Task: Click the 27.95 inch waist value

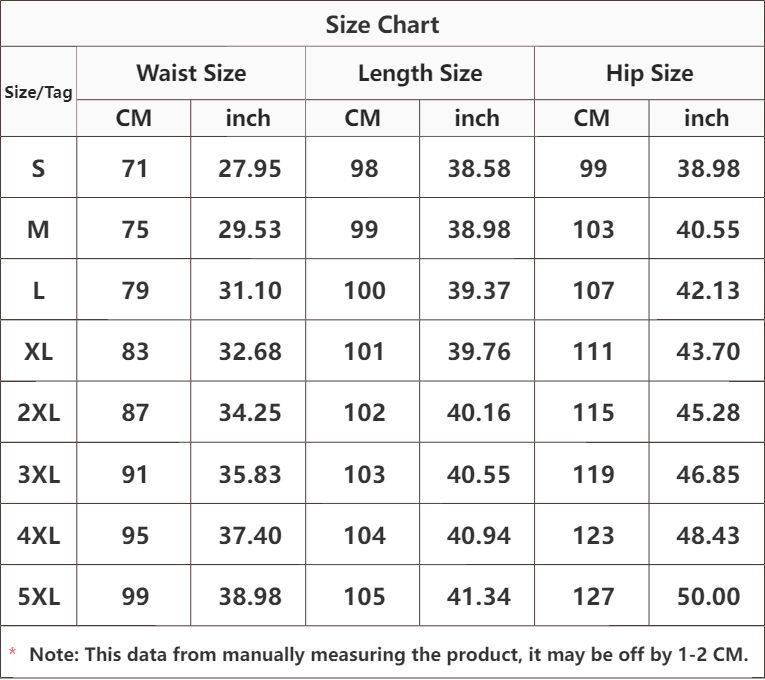Action: [249, 168]
